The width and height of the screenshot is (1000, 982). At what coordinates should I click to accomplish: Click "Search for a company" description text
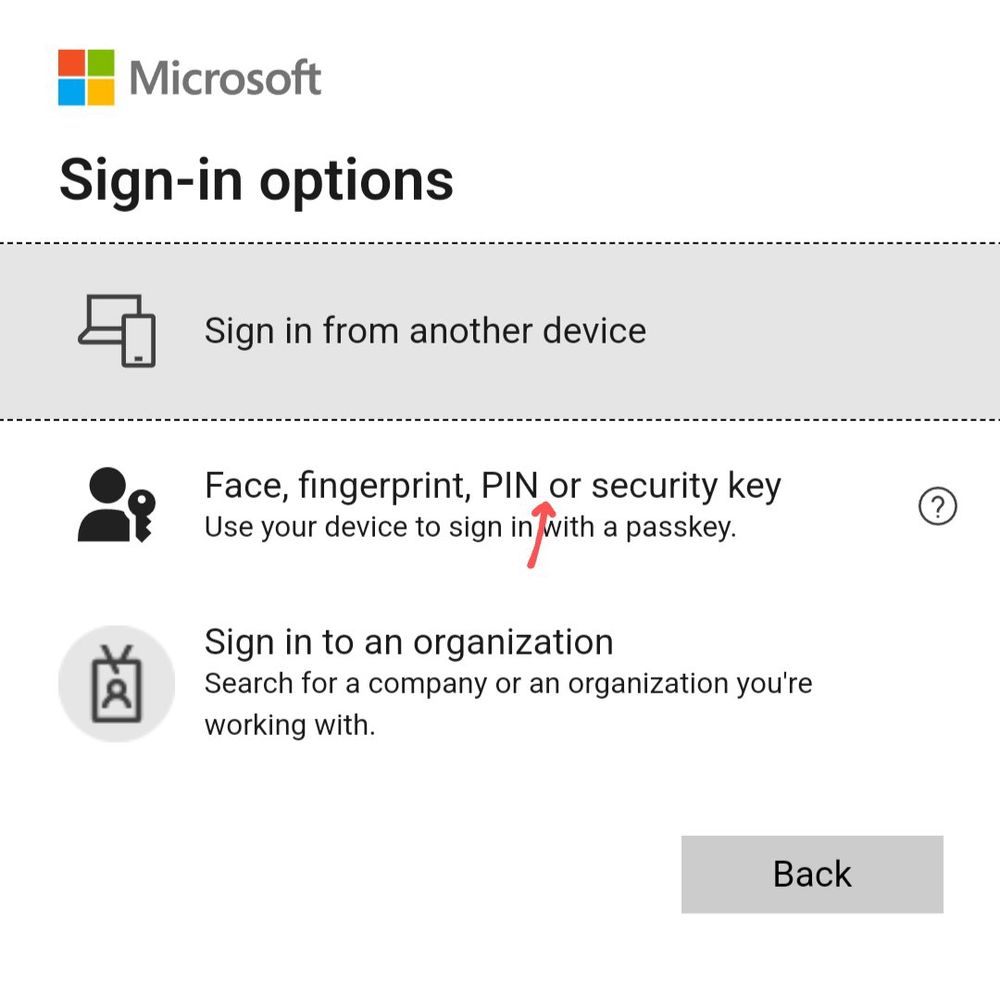[346, 684]
